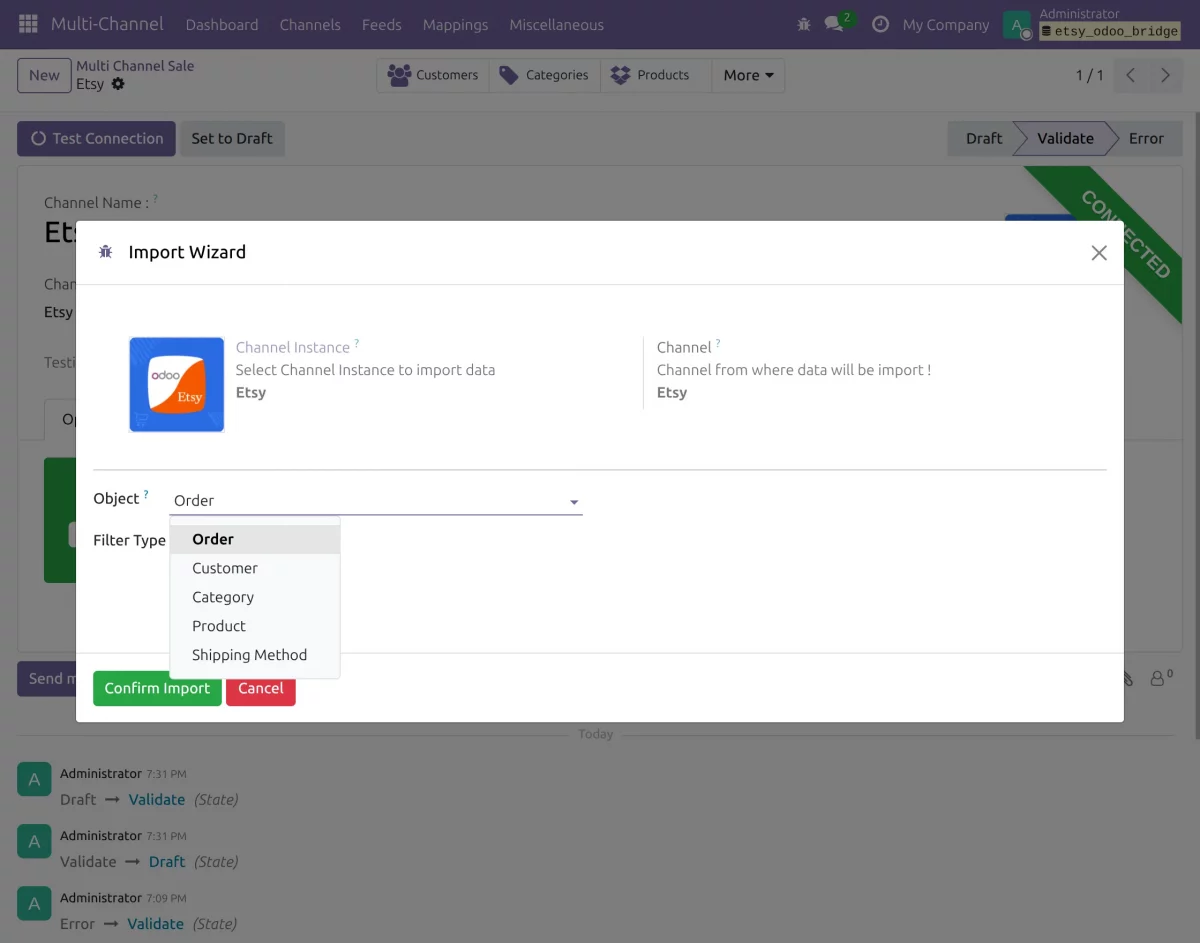Open the Object dropdown field
Viewport: 1200px width, 943px height.
tap(376, 501)
